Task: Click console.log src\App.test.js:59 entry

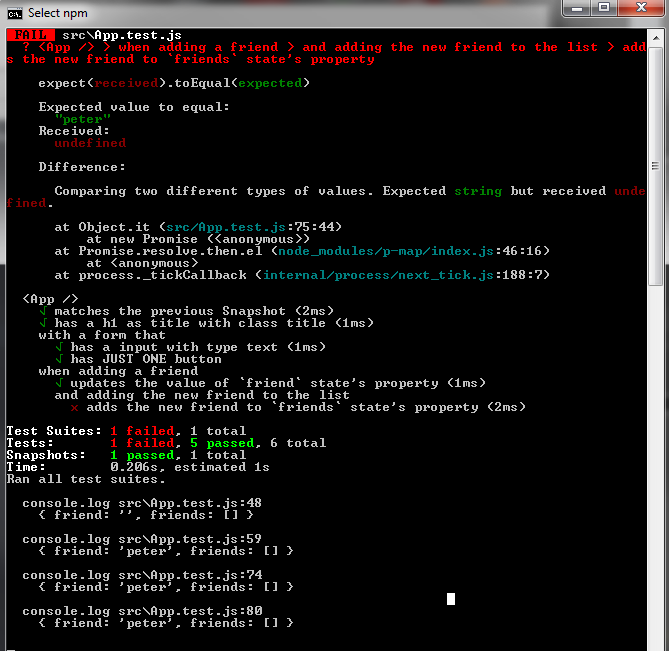Action: 142,539
